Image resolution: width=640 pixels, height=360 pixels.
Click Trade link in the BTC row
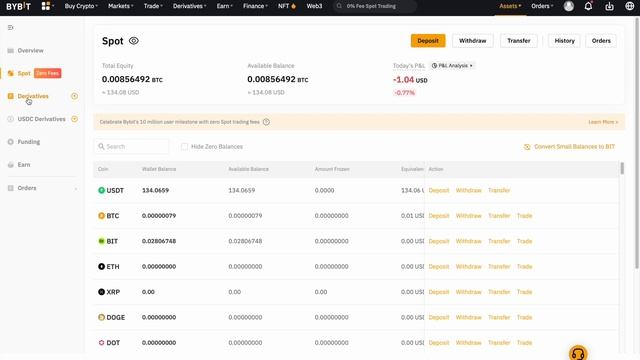coord(524,216)
